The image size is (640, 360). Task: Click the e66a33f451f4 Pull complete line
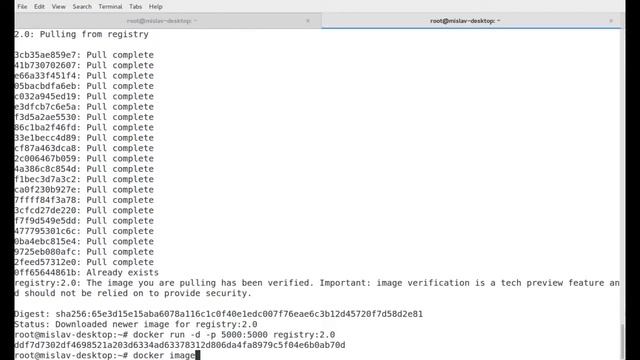pos(84,76)
